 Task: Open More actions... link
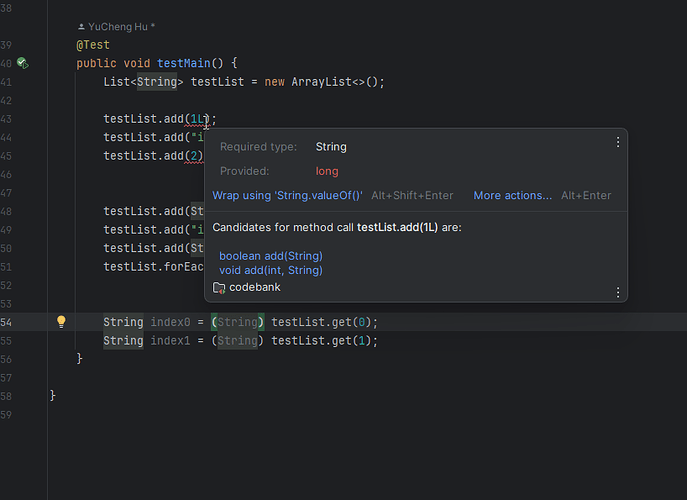513,195
